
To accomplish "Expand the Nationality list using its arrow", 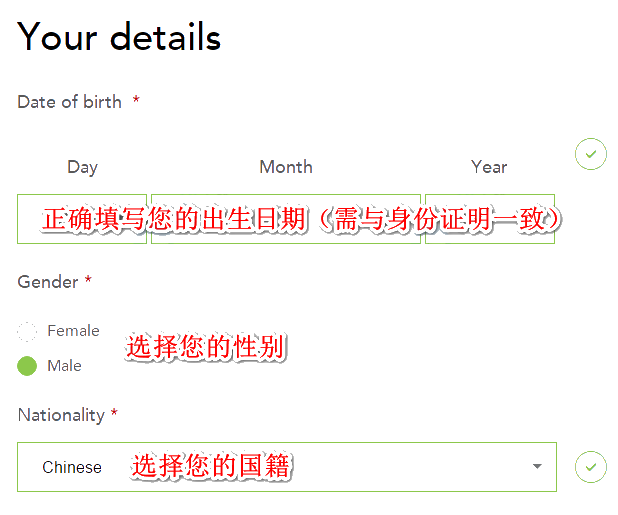I will click(537, 467).
